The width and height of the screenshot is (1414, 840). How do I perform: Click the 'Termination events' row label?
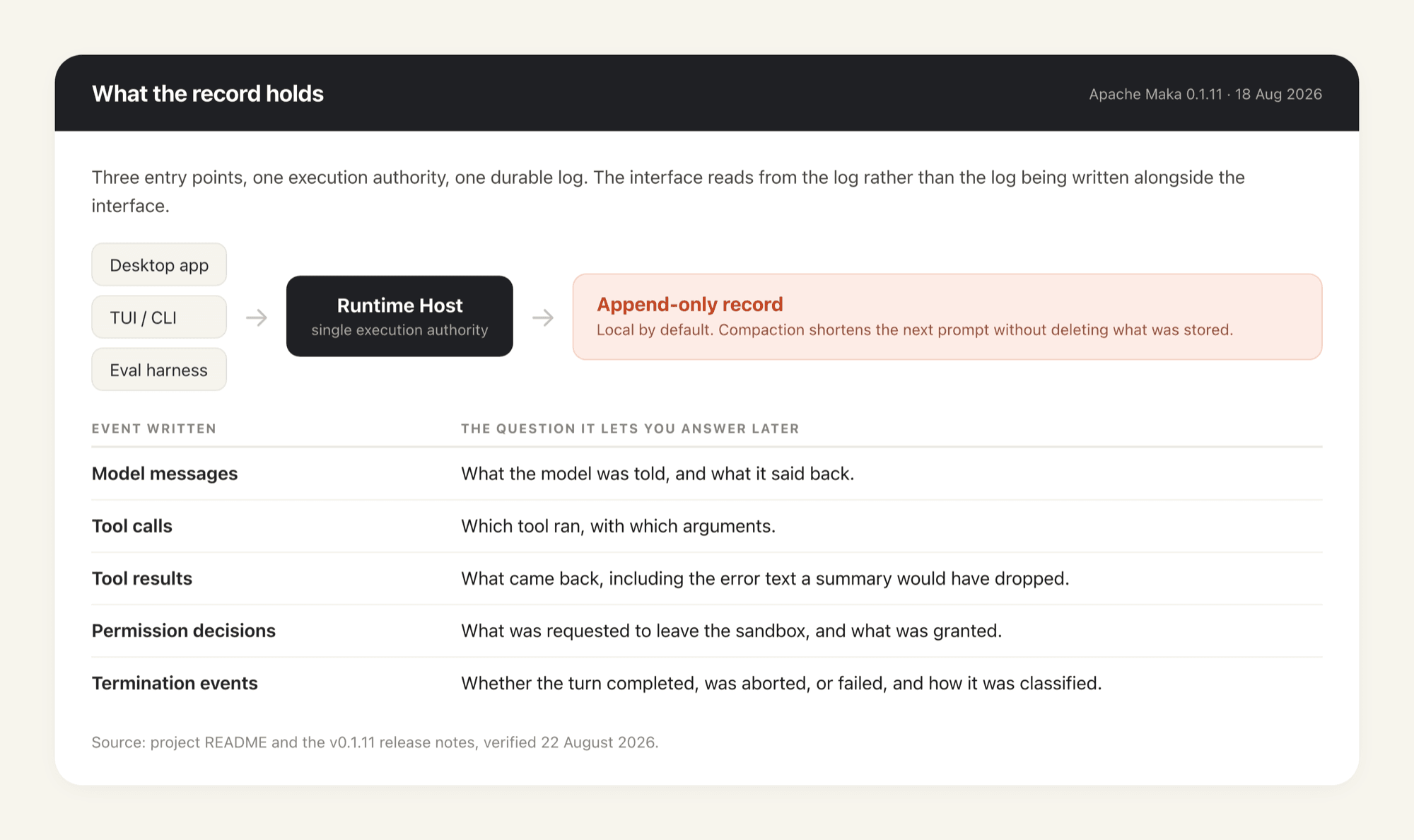coord(175,683)
